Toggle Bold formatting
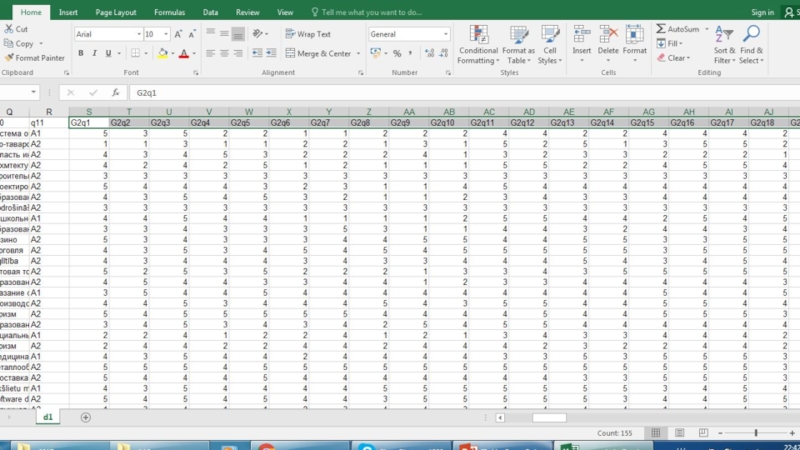The image size is (800, 450). (x=81, y=53)
